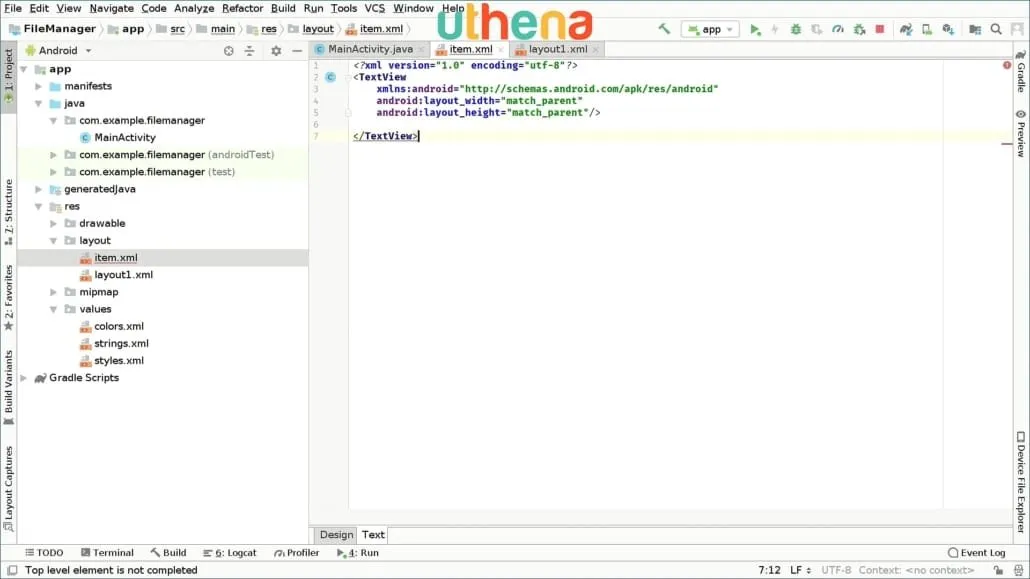
Task: Run the app with green play icon
Action: coord(755,30)
